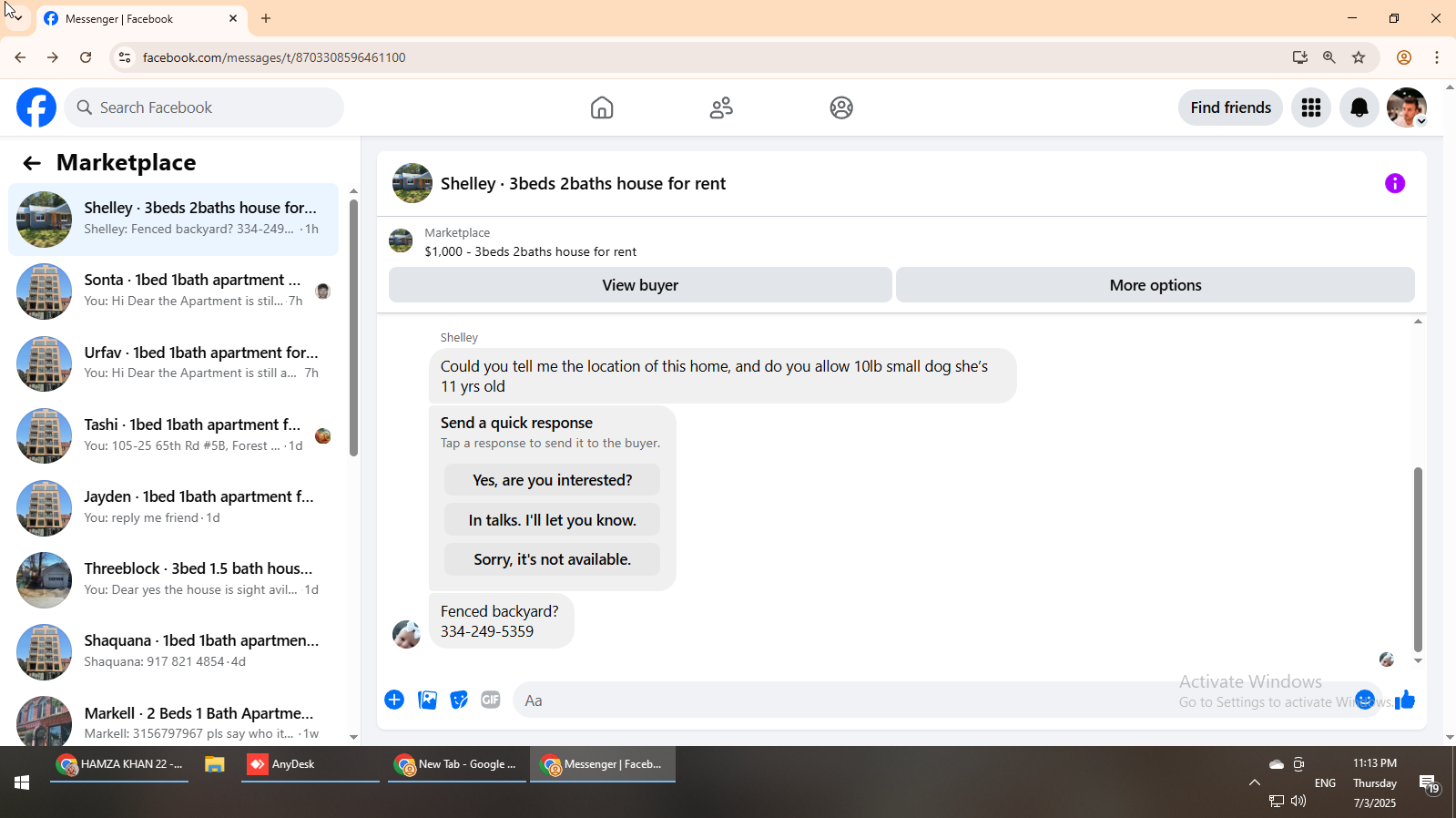Open Jayden 1bed 1bath apartment conversation
Image resolution: width=1456 pixels, height=818 pixels.
point(173,507)
